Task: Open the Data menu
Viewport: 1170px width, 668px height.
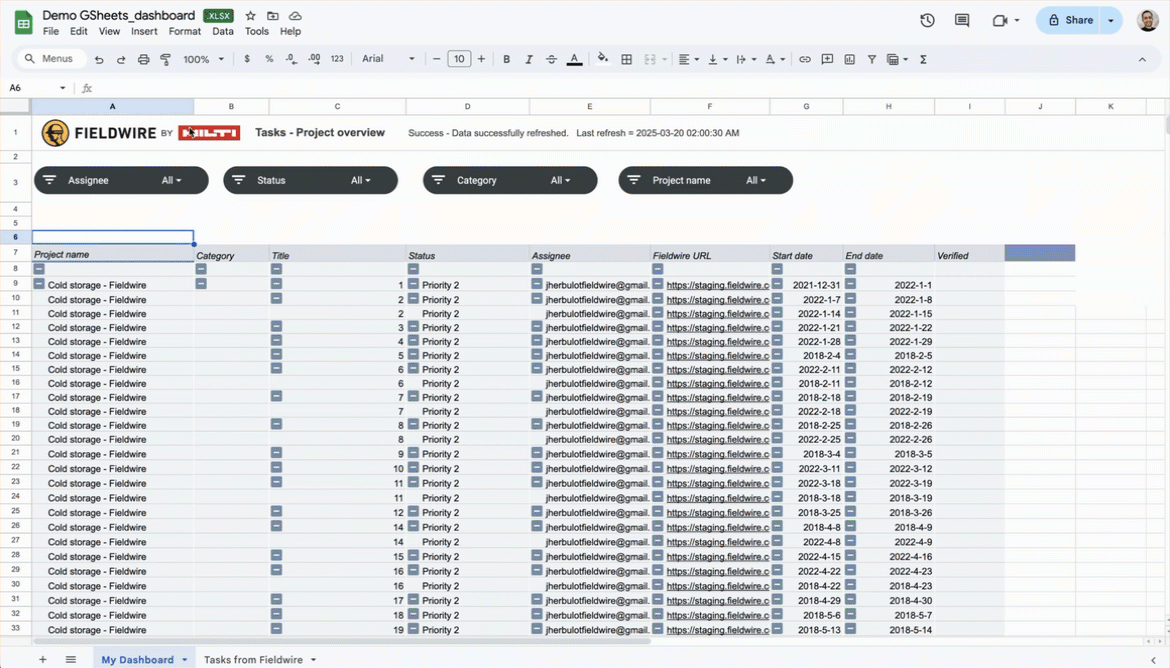Action: 222,32
